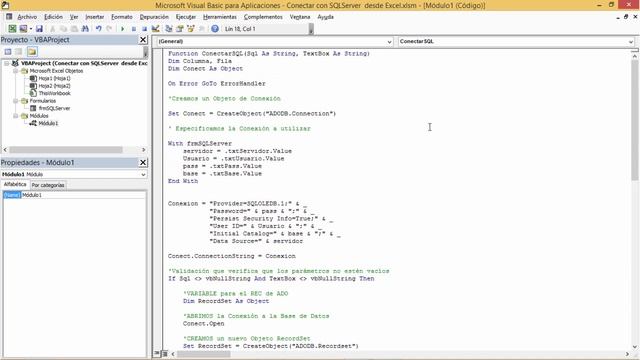Viewport: 640px width, 360px height.
Task: Click scroll-down arrow of code window
Action: [635, 347]
